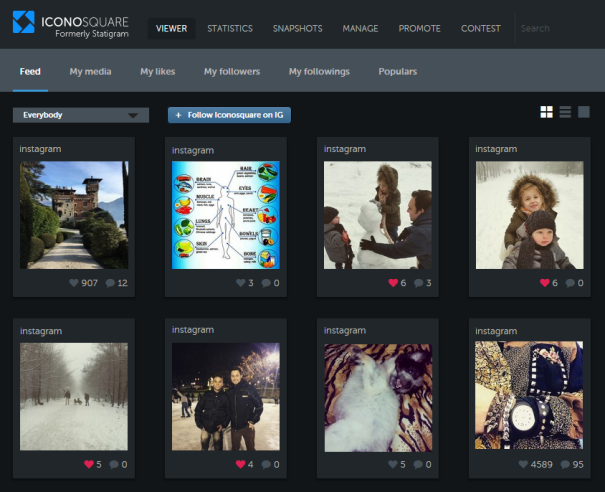Click instagram username above two children photo
This screenshot has width=605, height=492.
[496, 149]
